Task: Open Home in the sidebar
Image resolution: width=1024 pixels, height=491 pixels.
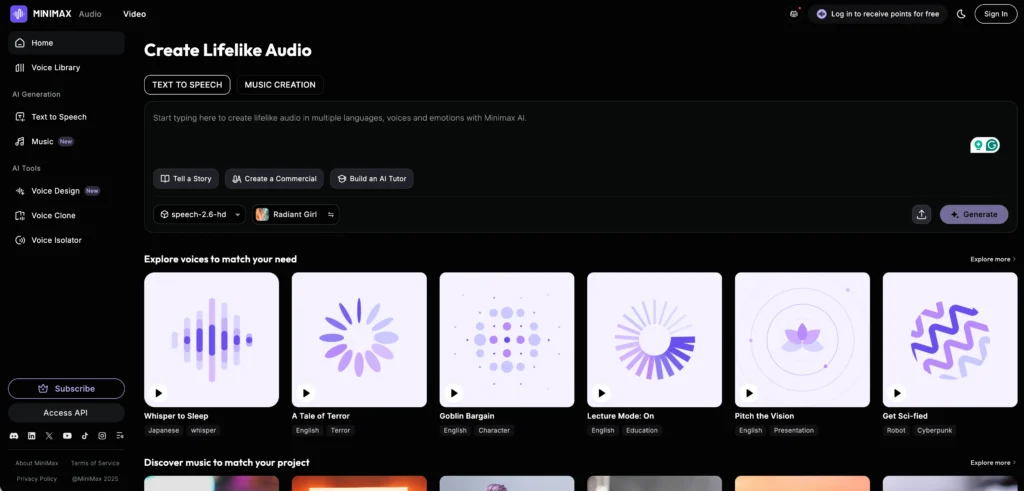Action: [66, 43]
